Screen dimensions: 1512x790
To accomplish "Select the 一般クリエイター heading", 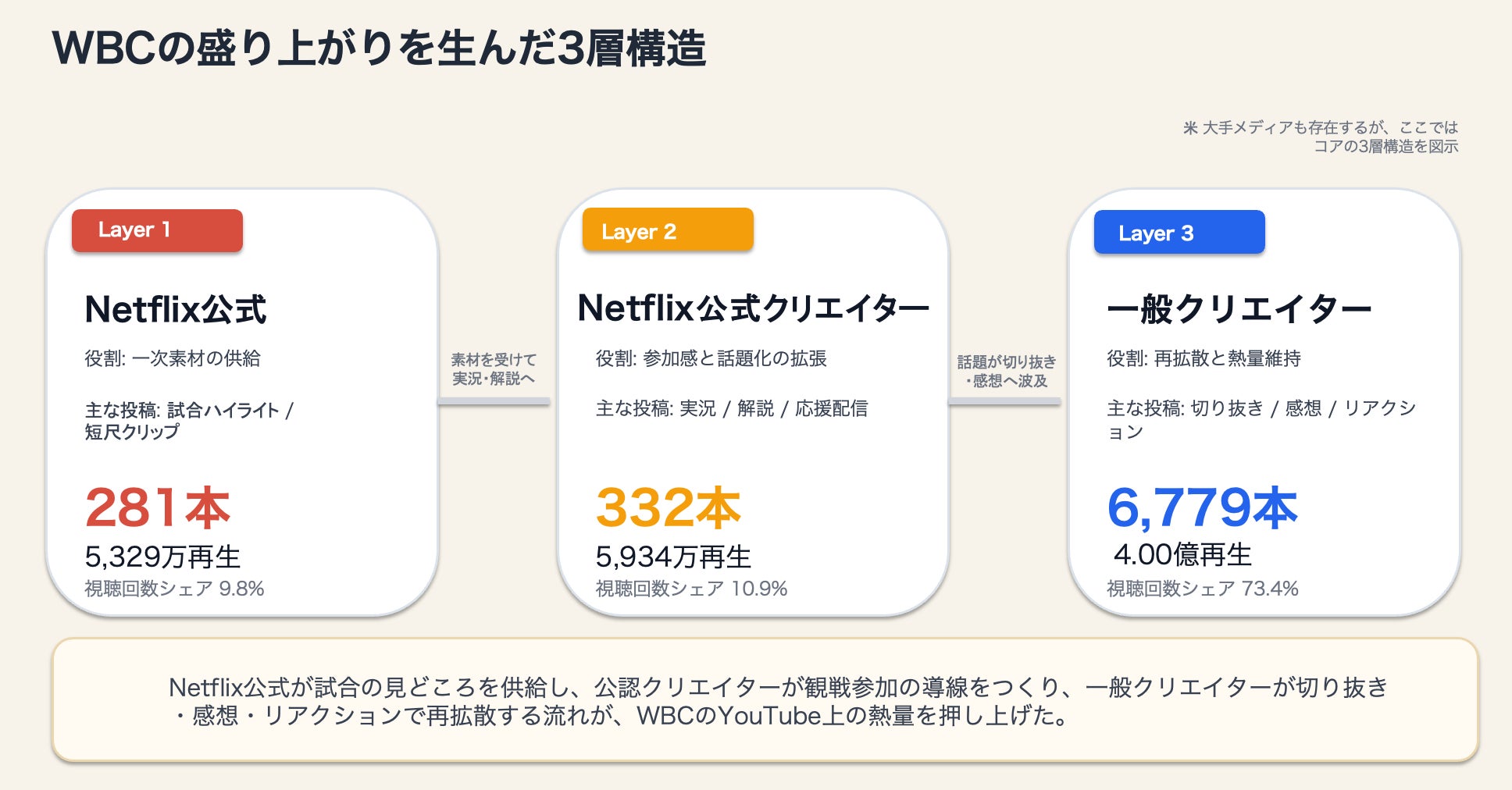I will pyautogui.click(x=1239, y=310).
